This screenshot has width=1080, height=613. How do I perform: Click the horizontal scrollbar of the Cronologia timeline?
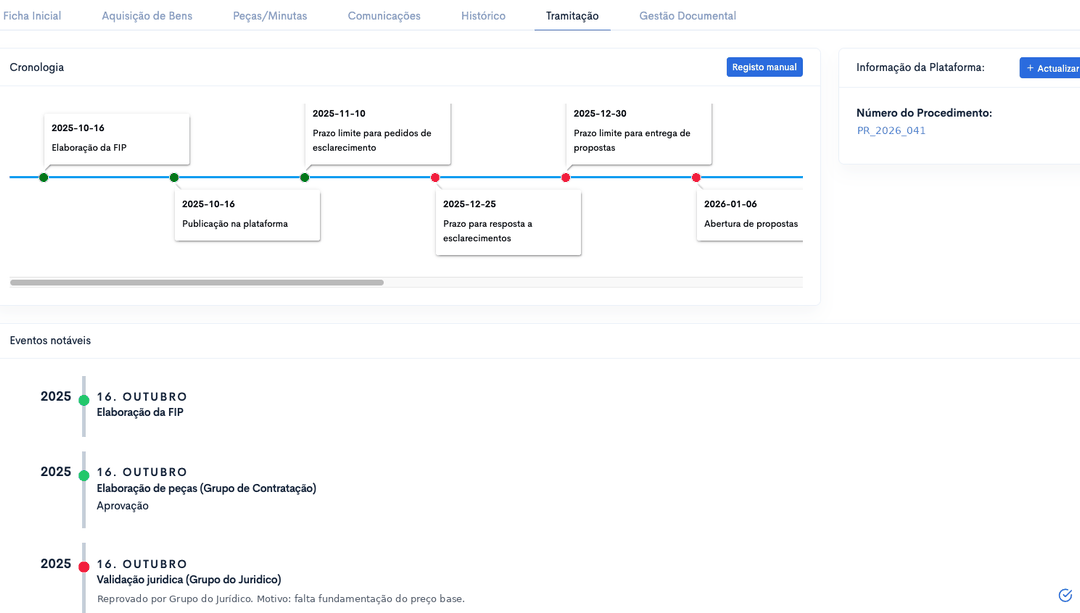tap(197, 282)
